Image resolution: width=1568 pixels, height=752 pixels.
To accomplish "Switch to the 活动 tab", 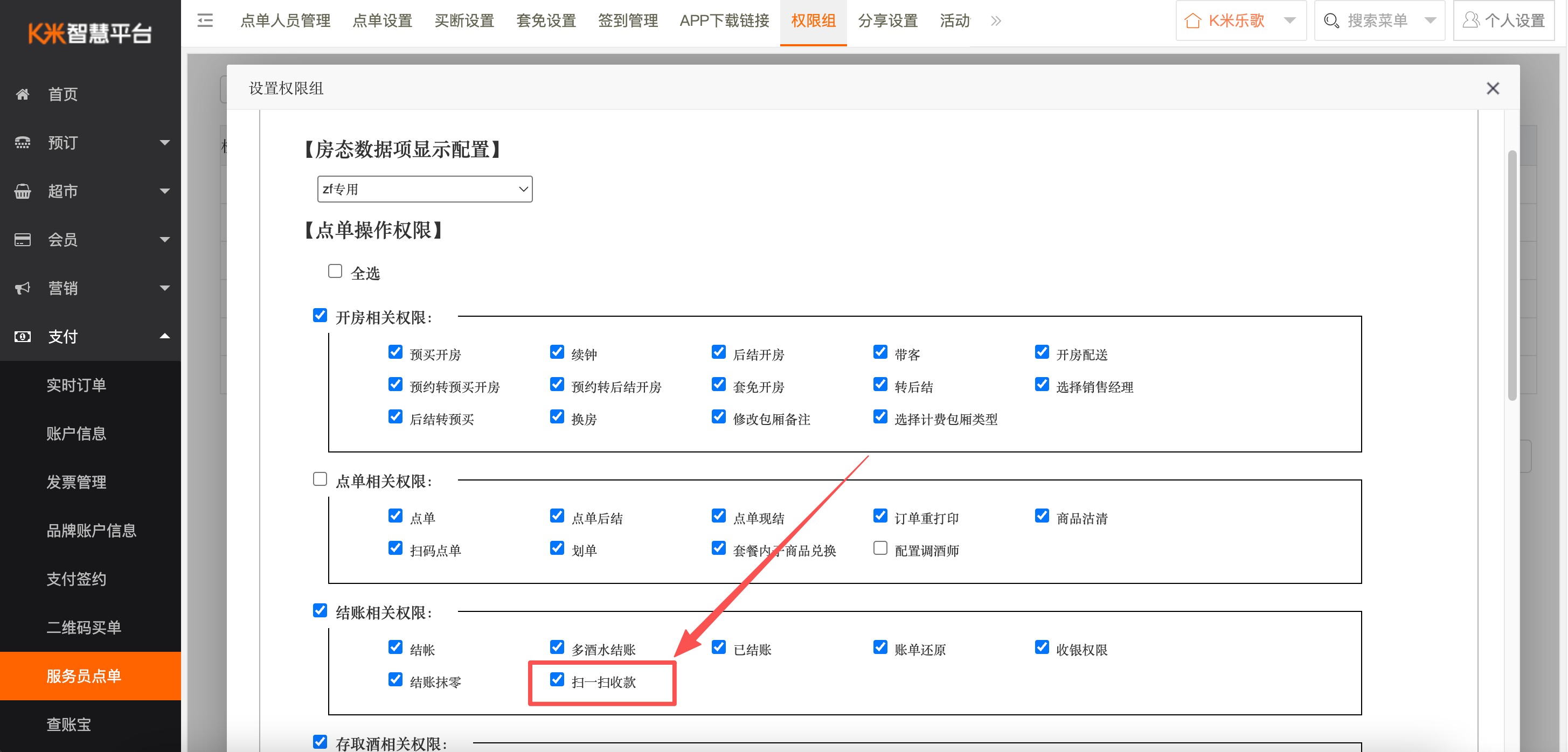I will click(954, 22).
